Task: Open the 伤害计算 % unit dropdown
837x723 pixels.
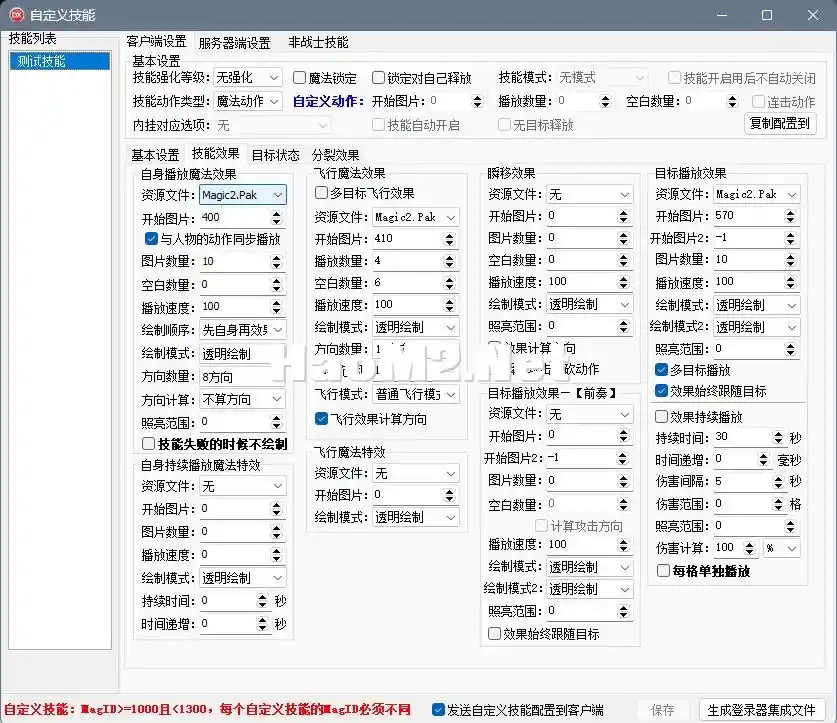Action: (x=781, y=548)
